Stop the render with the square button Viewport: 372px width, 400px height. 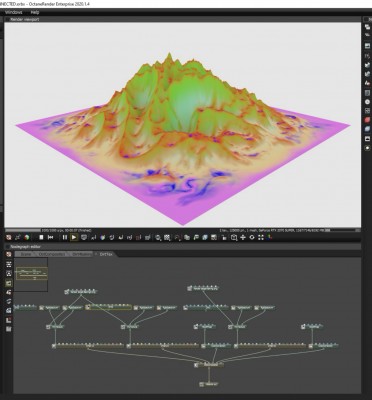(x=41, y=237)
